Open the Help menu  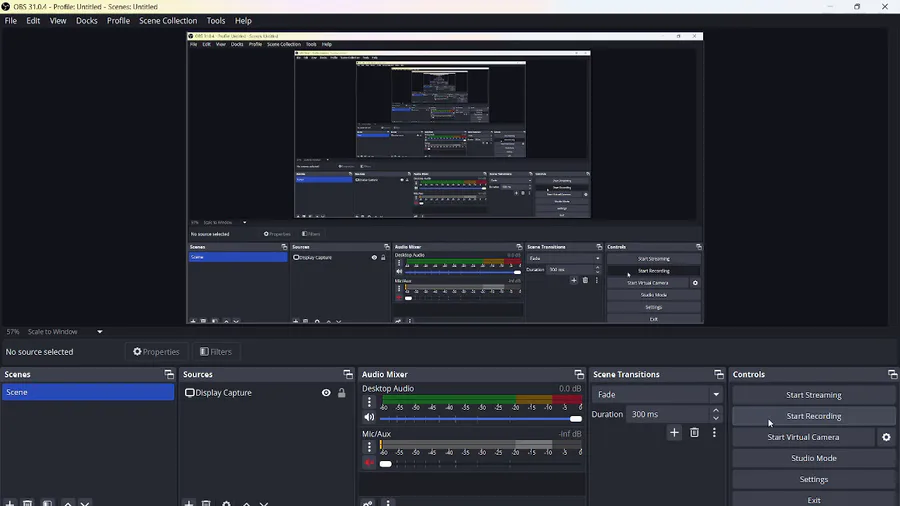click(x=243, y=21)
